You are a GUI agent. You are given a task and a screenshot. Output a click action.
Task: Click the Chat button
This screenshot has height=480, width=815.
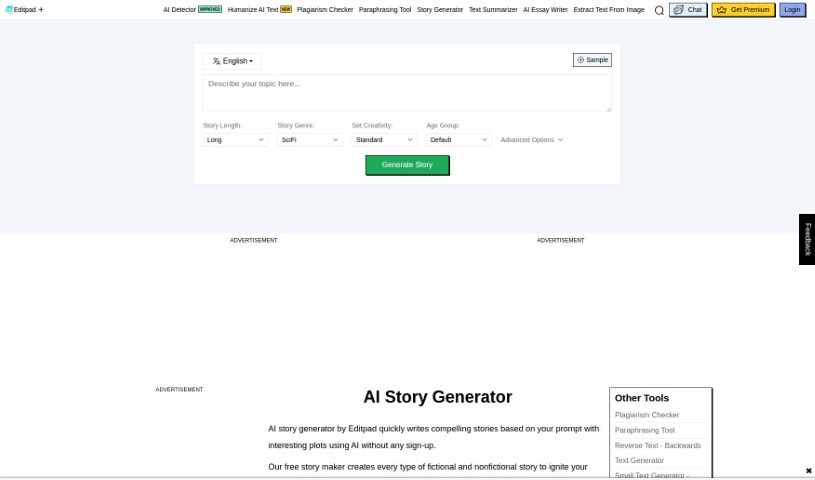(688, 10)
